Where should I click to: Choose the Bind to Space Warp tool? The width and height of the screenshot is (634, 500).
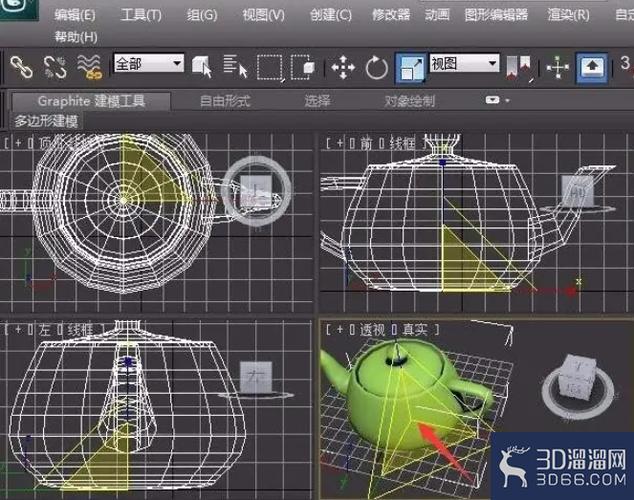pos(89,67)
